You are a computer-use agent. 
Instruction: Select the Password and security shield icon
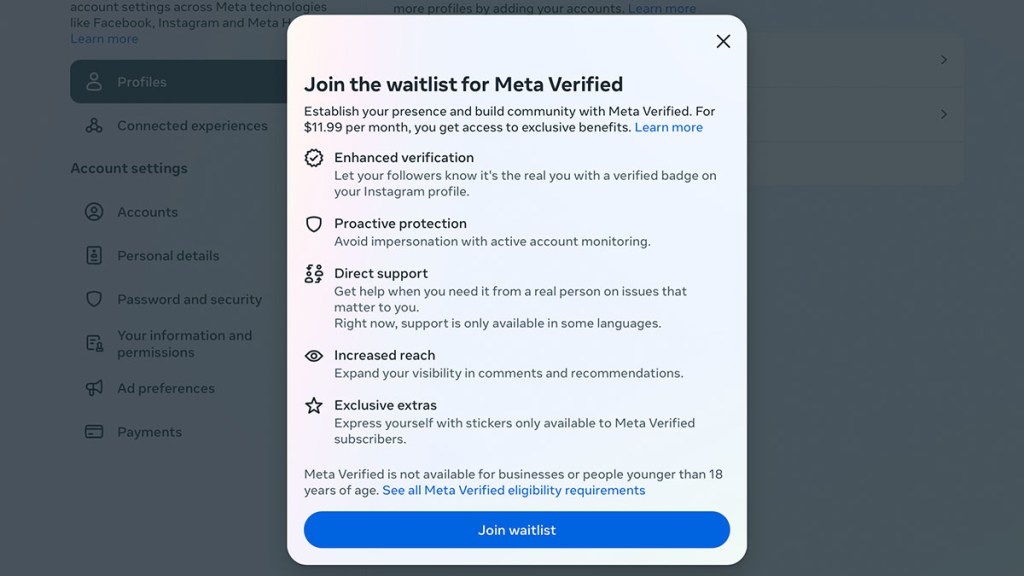[94, 299]
